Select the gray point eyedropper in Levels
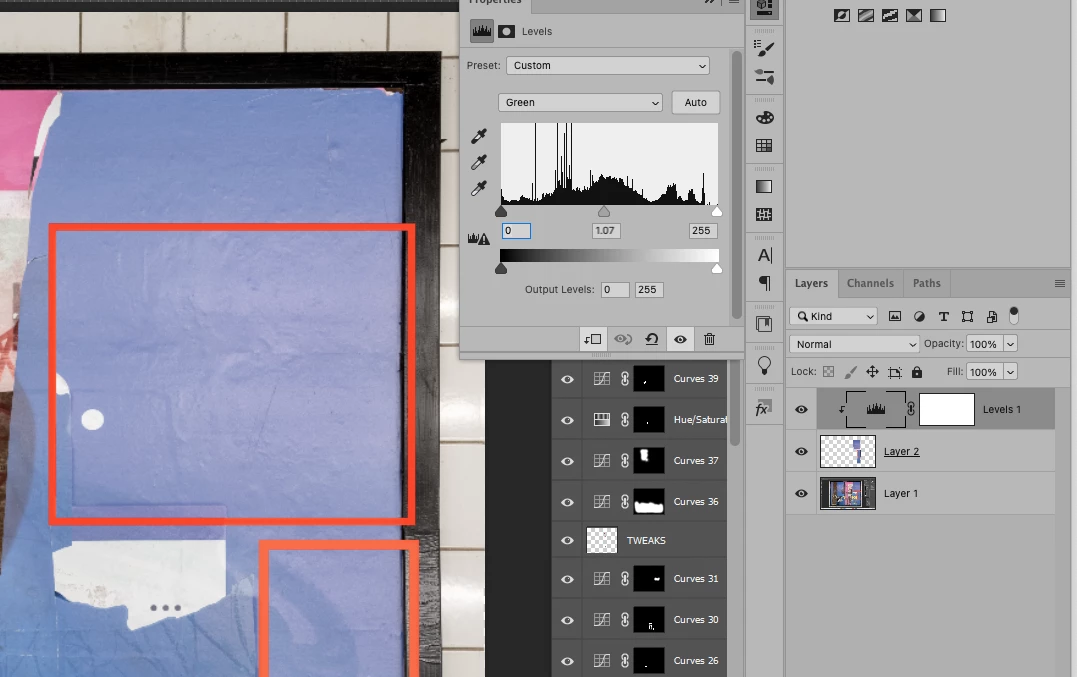Viewport: 1077px width, 677px height. point(479,162)
